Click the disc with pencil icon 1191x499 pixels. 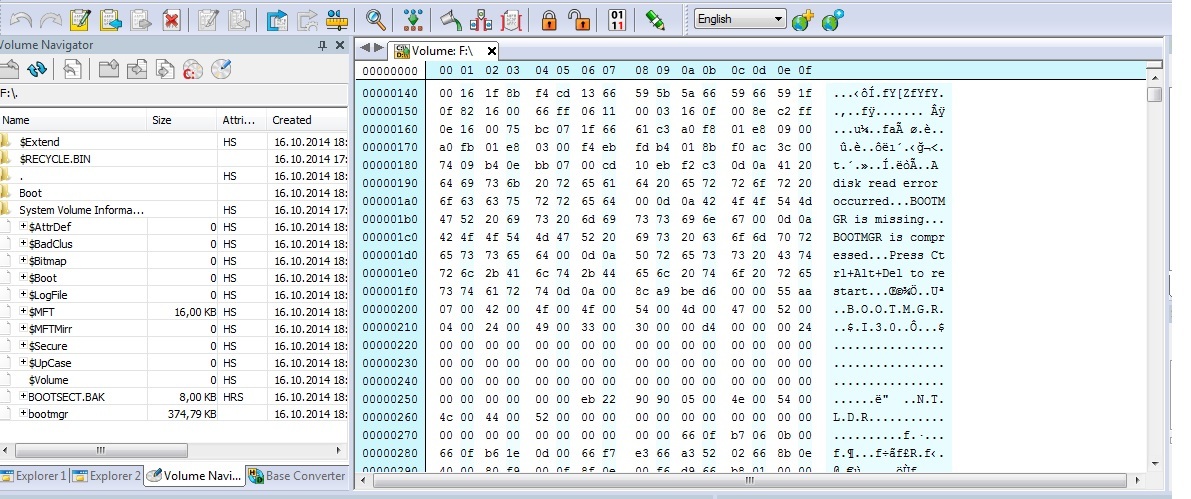(x=221, y=70)
